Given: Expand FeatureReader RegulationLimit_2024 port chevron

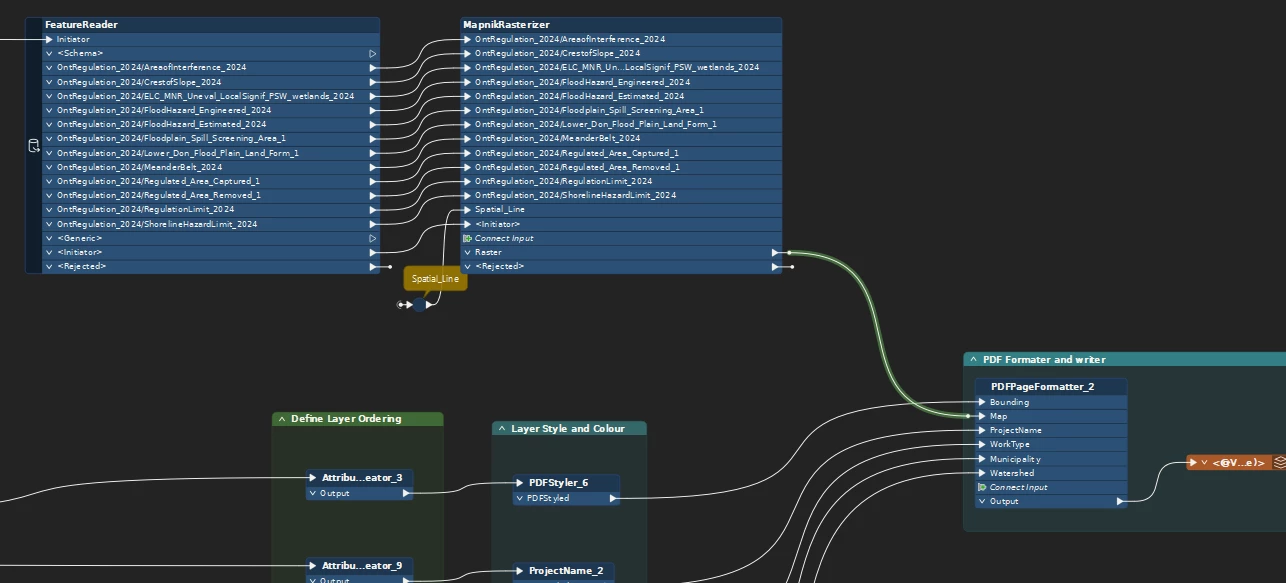Looking at the screenshot, I should click(49, 210).
